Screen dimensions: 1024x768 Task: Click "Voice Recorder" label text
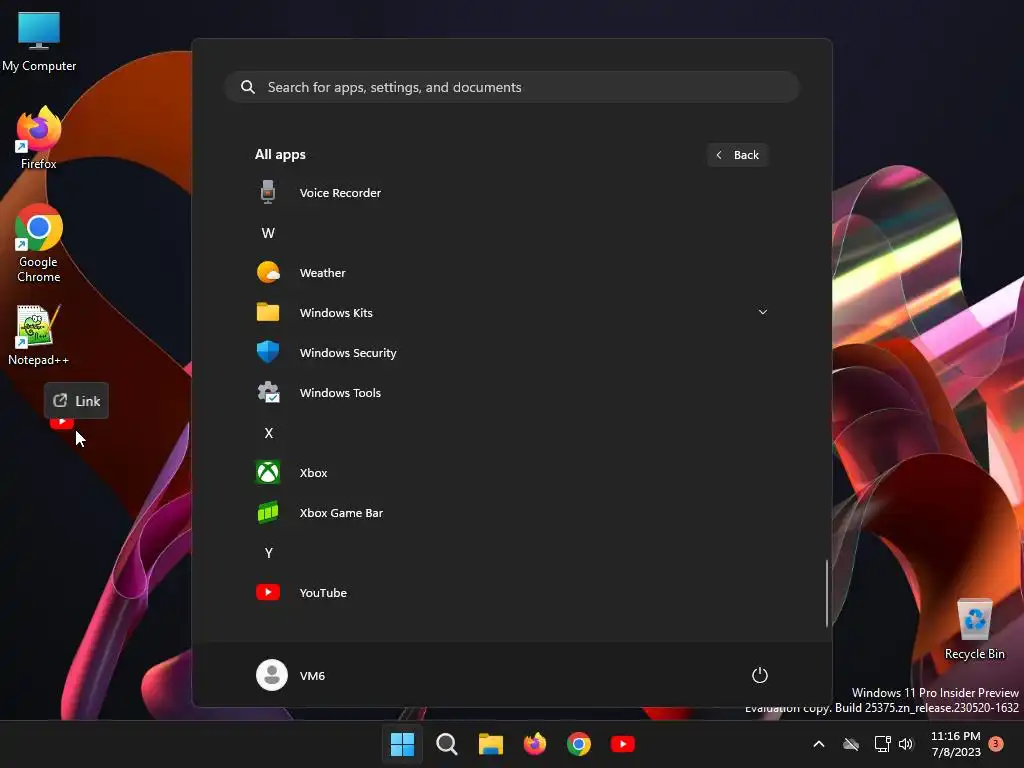click(x=340, y=193)
